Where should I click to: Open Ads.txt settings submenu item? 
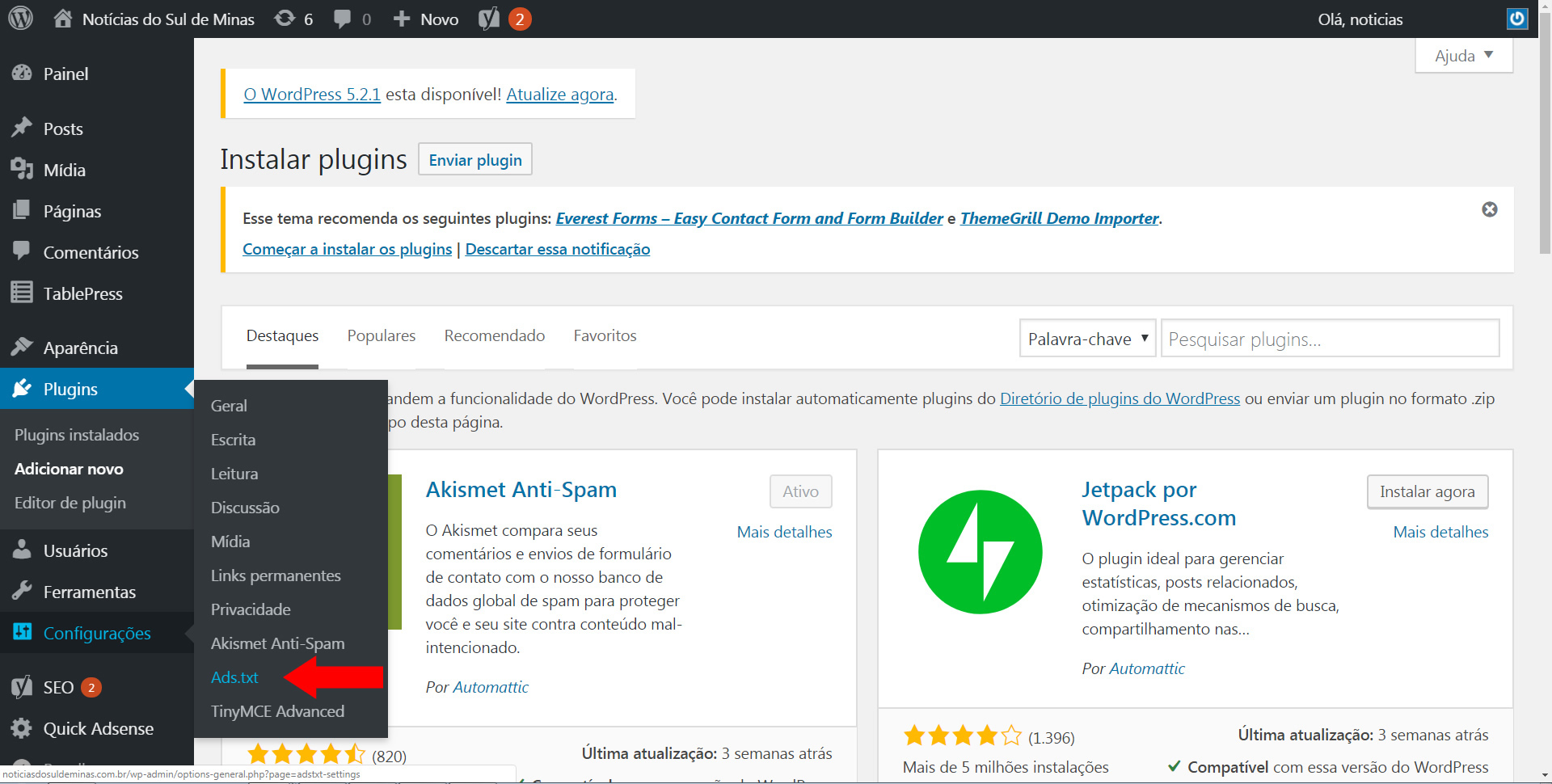[234, 677]
